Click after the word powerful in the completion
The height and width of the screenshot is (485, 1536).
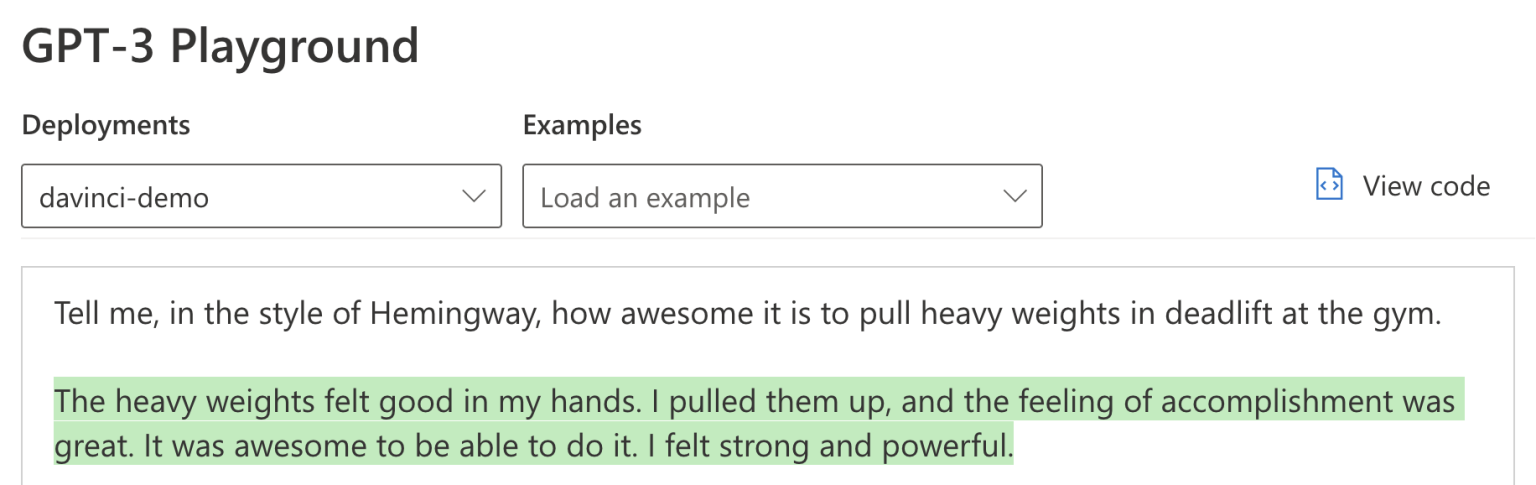coord(1014,443)
